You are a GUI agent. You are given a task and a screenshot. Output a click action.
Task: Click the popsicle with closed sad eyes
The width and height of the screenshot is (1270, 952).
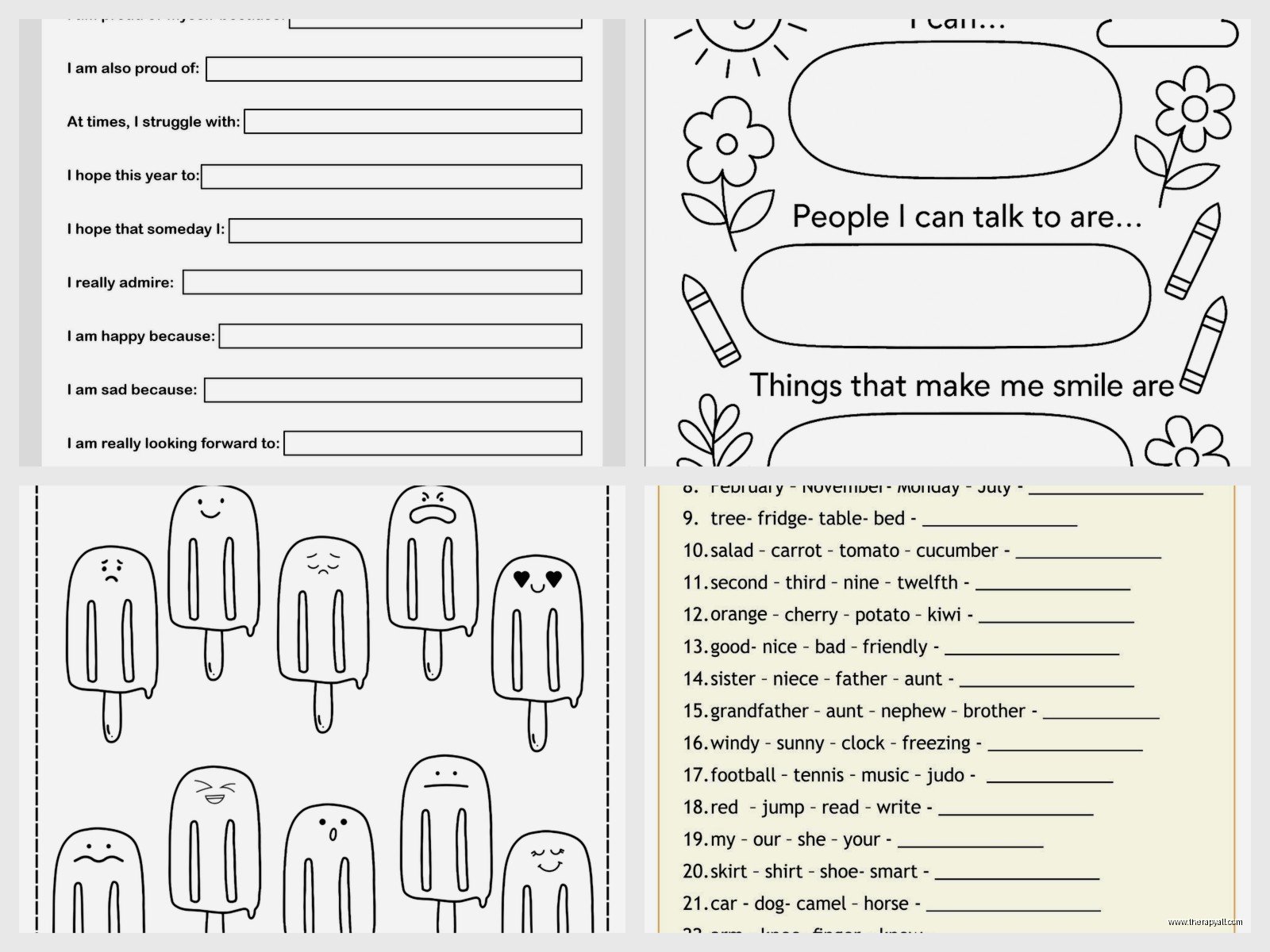(323, 635)
